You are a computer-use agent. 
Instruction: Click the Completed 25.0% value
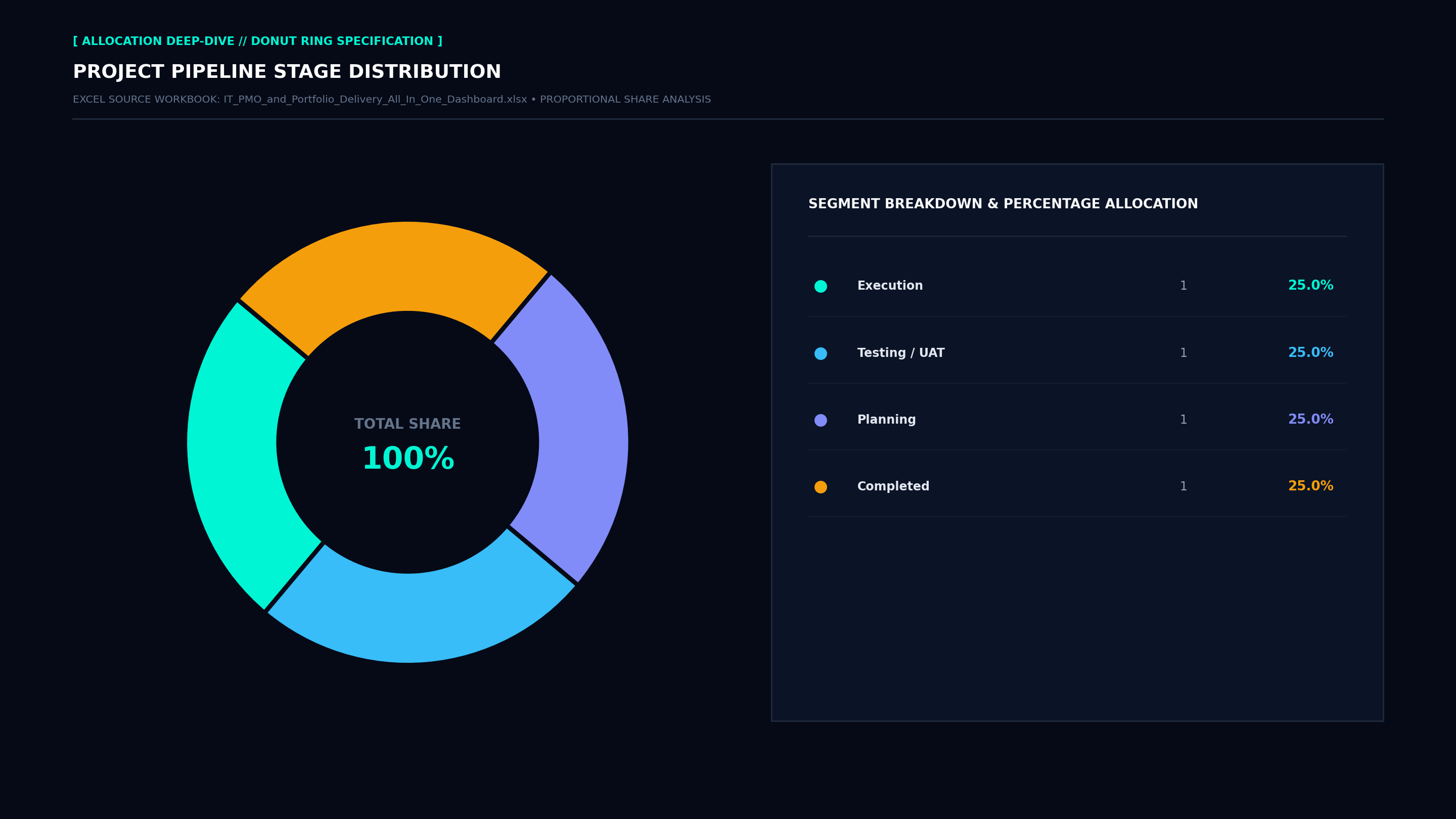click(x=1310, y=486)
